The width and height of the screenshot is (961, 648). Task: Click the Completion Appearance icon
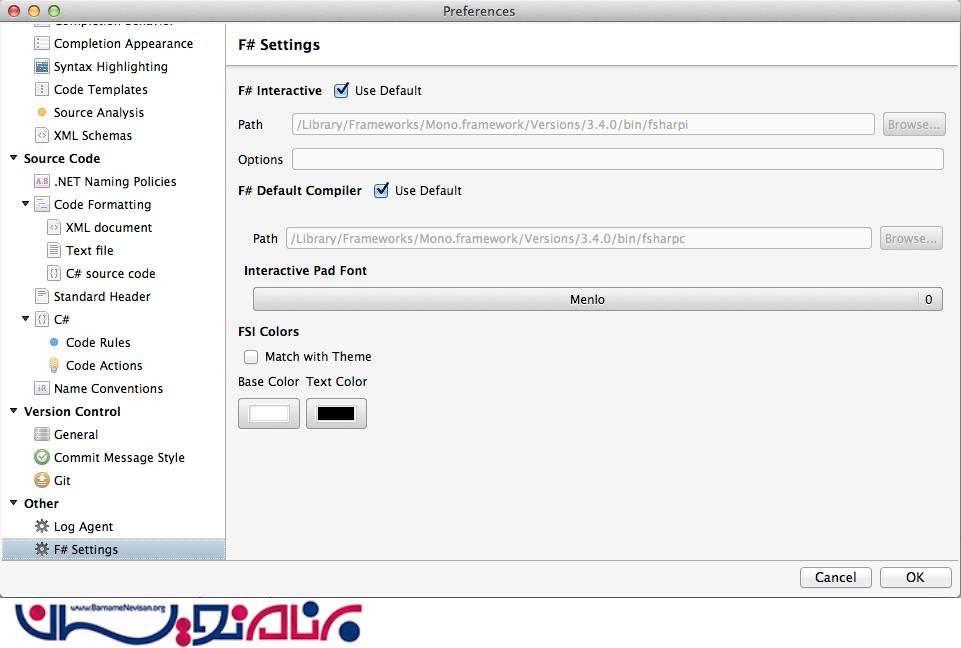(42, 44)
